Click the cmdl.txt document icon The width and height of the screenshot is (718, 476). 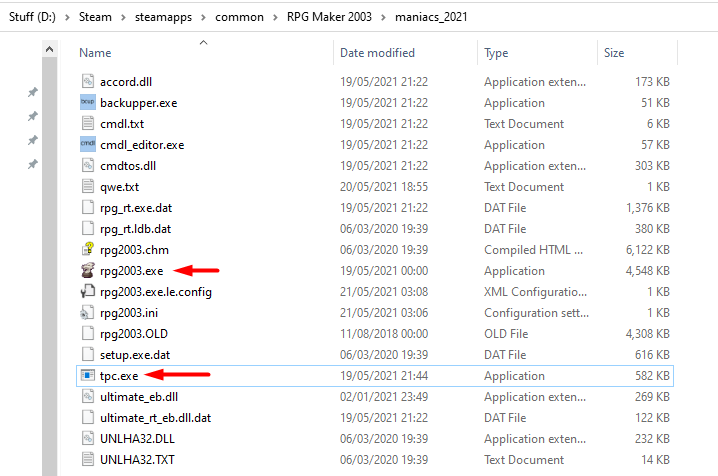[87, 124]
